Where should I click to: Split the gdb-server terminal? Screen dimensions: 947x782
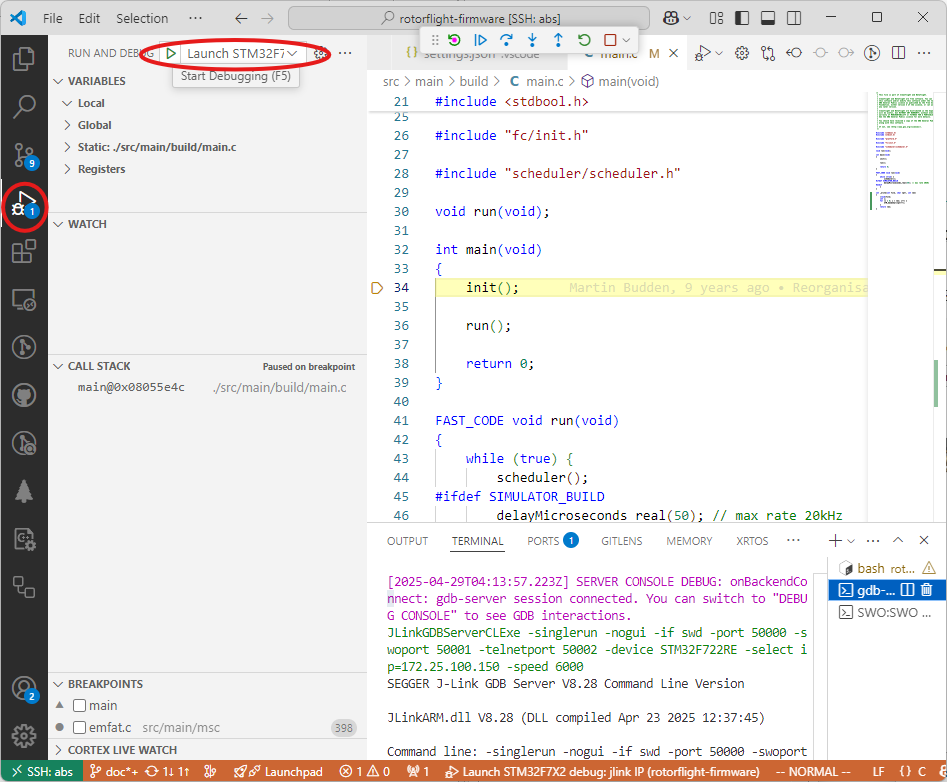[x=907, y=590]
